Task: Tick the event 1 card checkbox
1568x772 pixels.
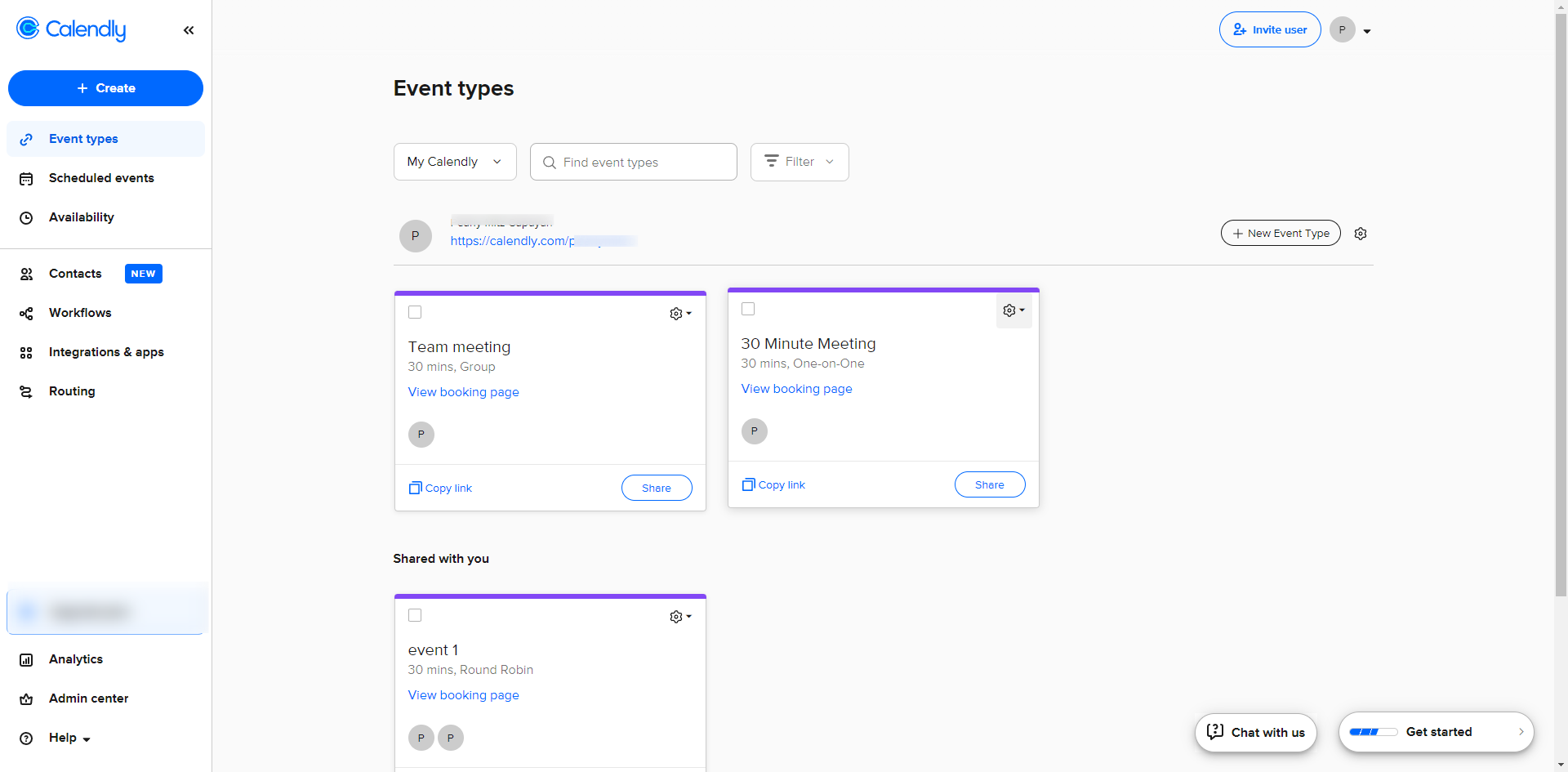Action: point(415,615)
